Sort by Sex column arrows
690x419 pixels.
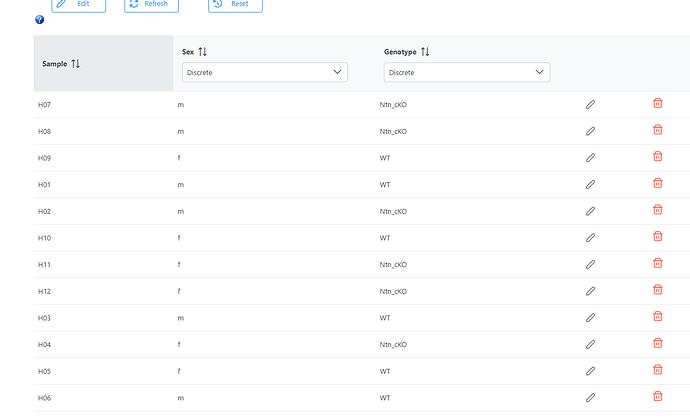pos(202,51)
